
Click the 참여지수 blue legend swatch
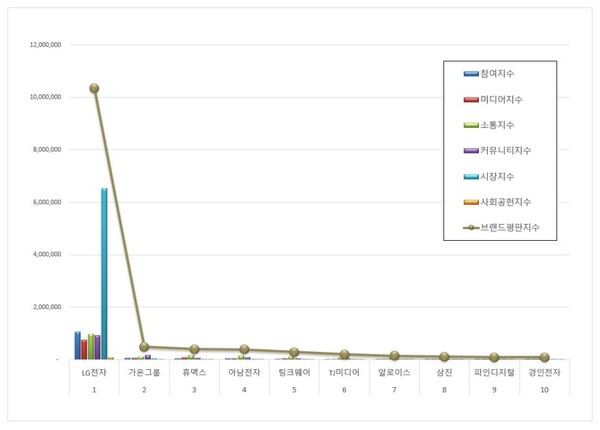point(469,74)
